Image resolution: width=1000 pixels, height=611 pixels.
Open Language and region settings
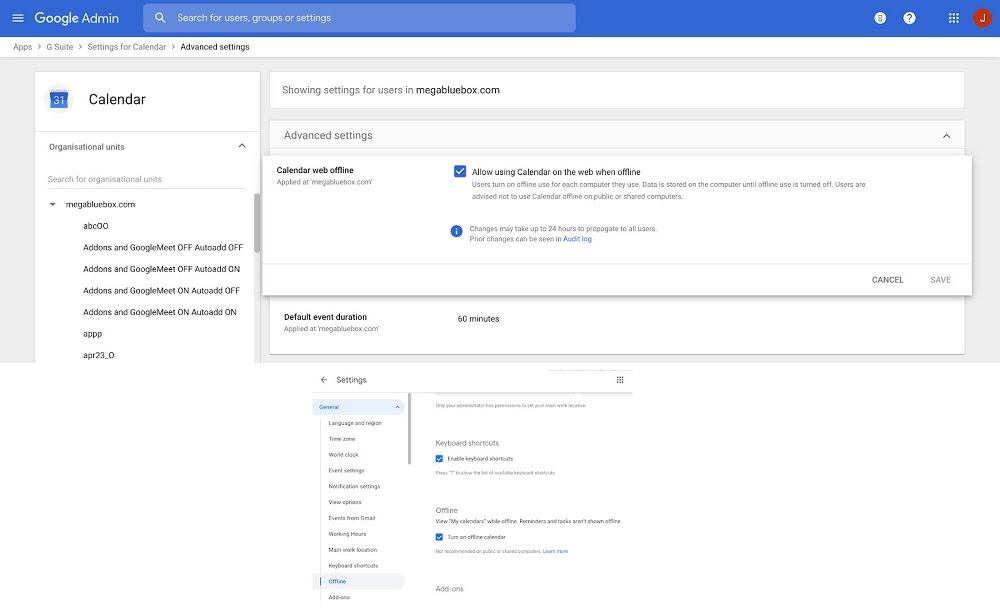(x=355, y=423)
